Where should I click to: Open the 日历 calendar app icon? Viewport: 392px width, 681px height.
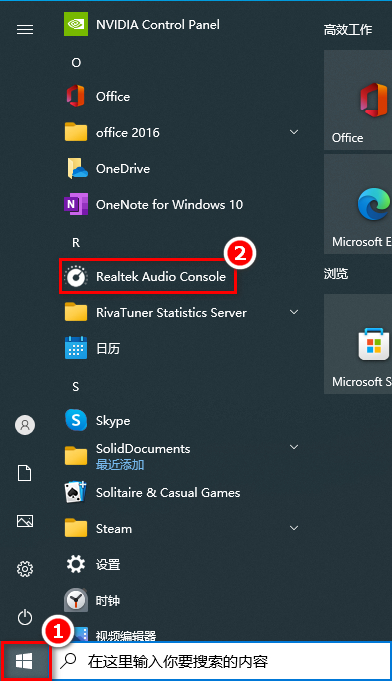(x=76, y=348)
